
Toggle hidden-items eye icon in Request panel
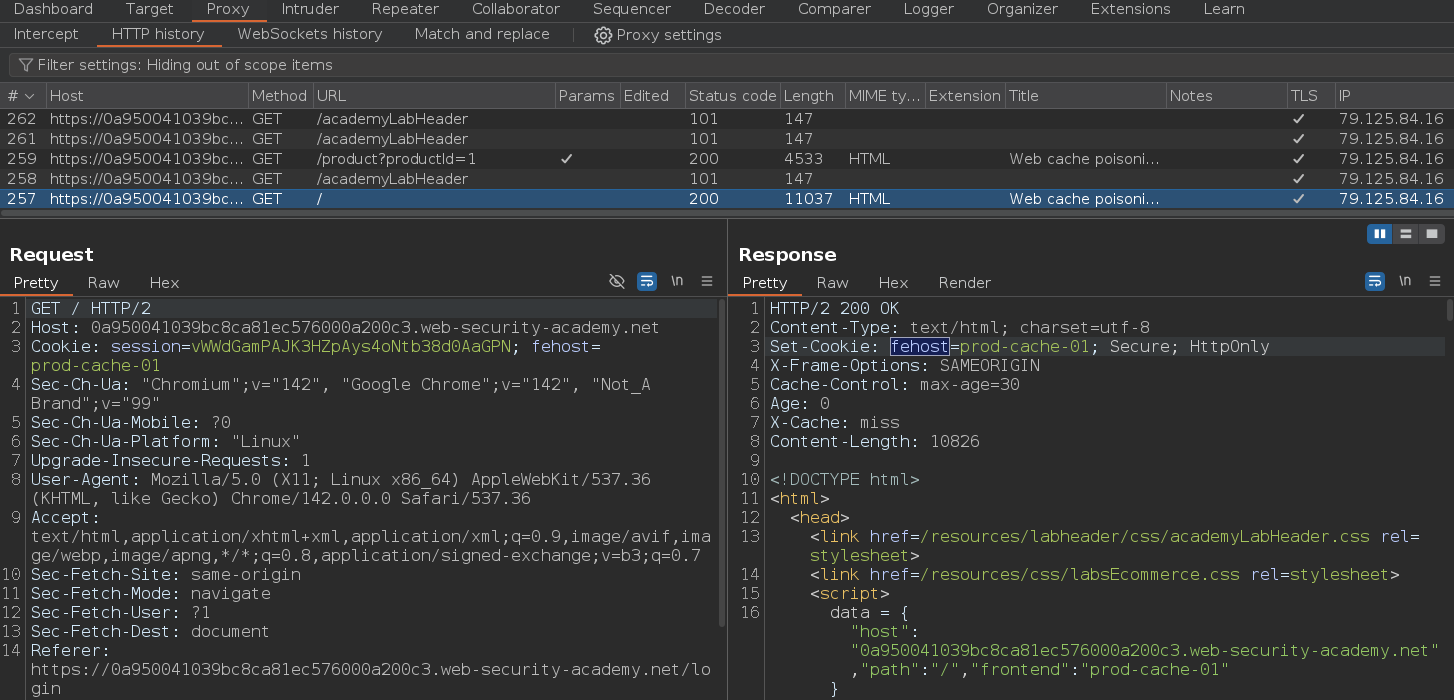tap(617, 282)
